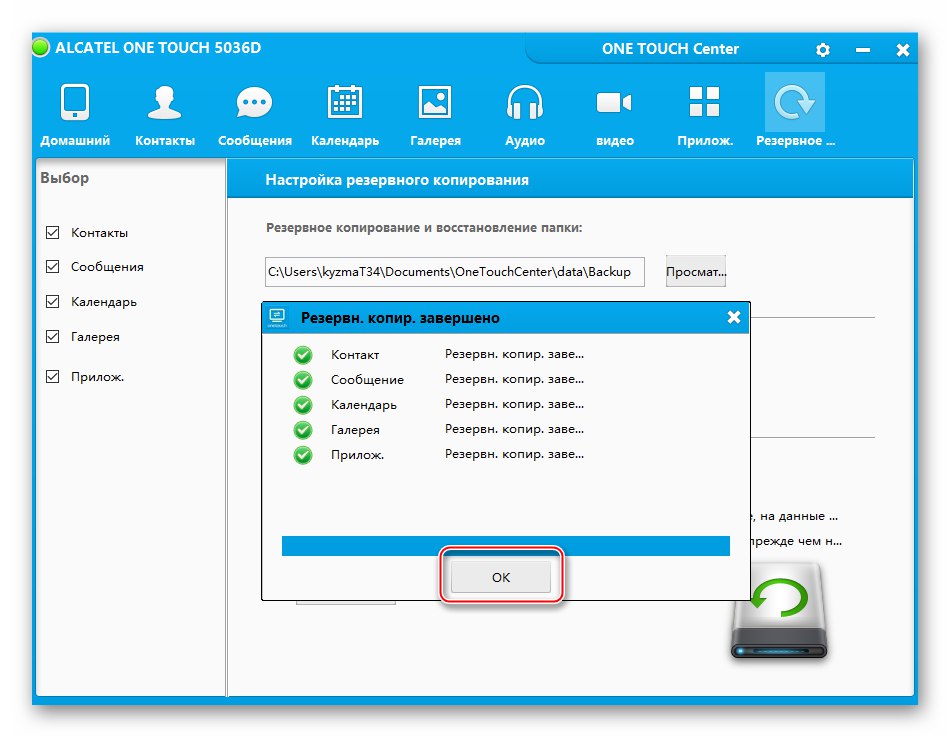Screen dimensions: 950x737
Task: Click the Галерея label in dialog list
Action: point(355,430)
